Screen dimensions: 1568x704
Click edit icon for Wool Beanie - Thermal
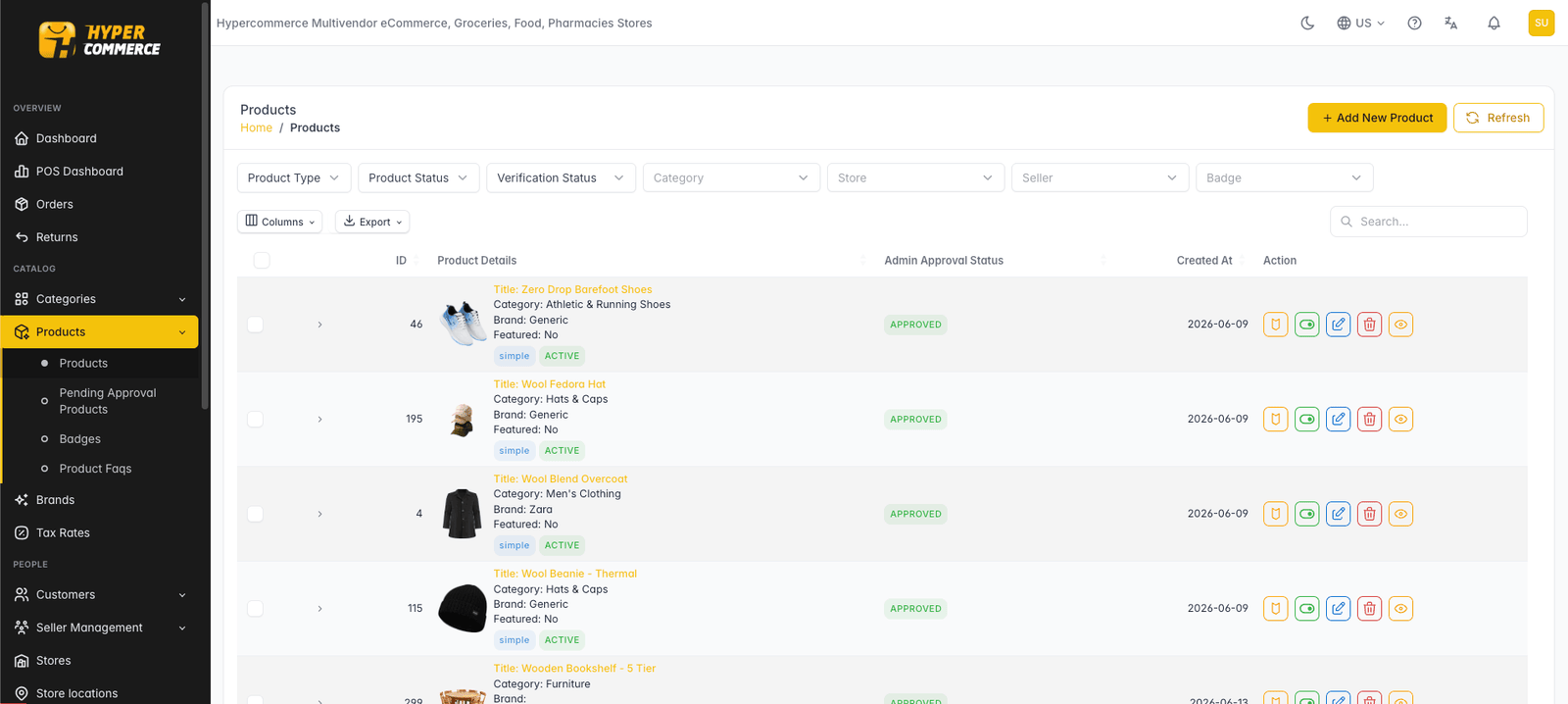coord(1339,609)
